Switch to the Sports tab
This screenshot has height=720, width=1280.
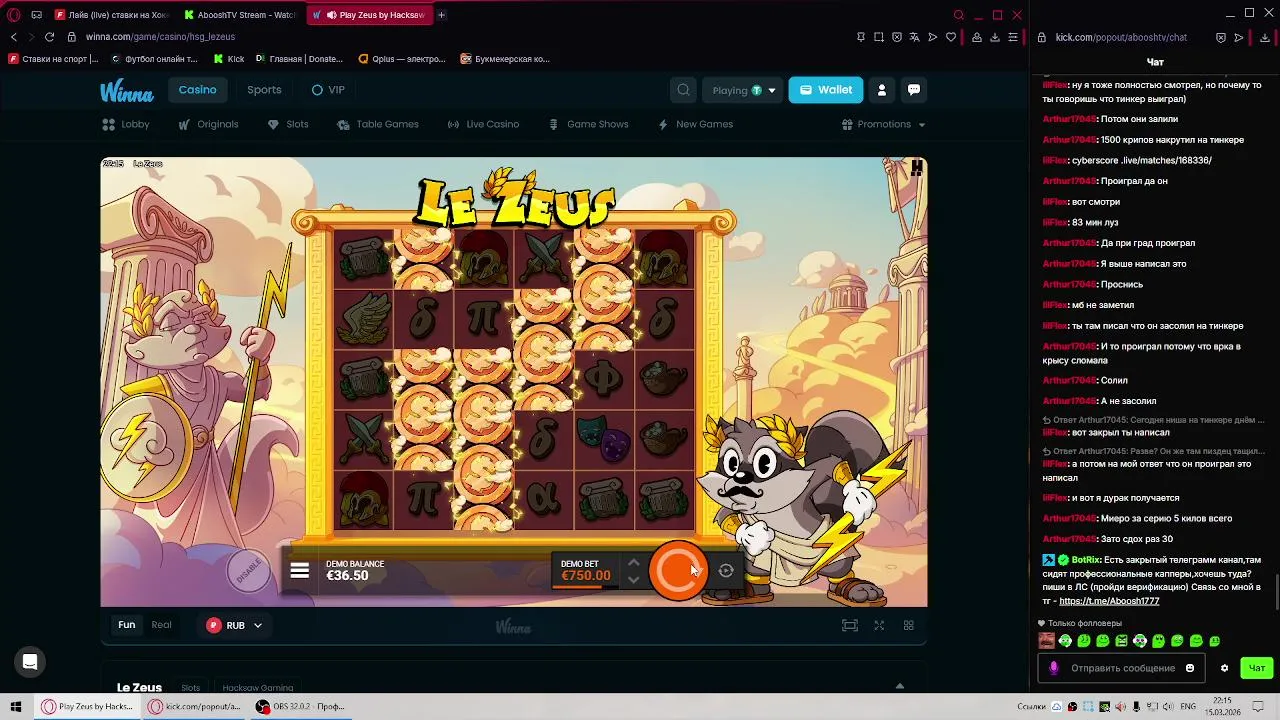pyautogui.click(x=264, y=90)
